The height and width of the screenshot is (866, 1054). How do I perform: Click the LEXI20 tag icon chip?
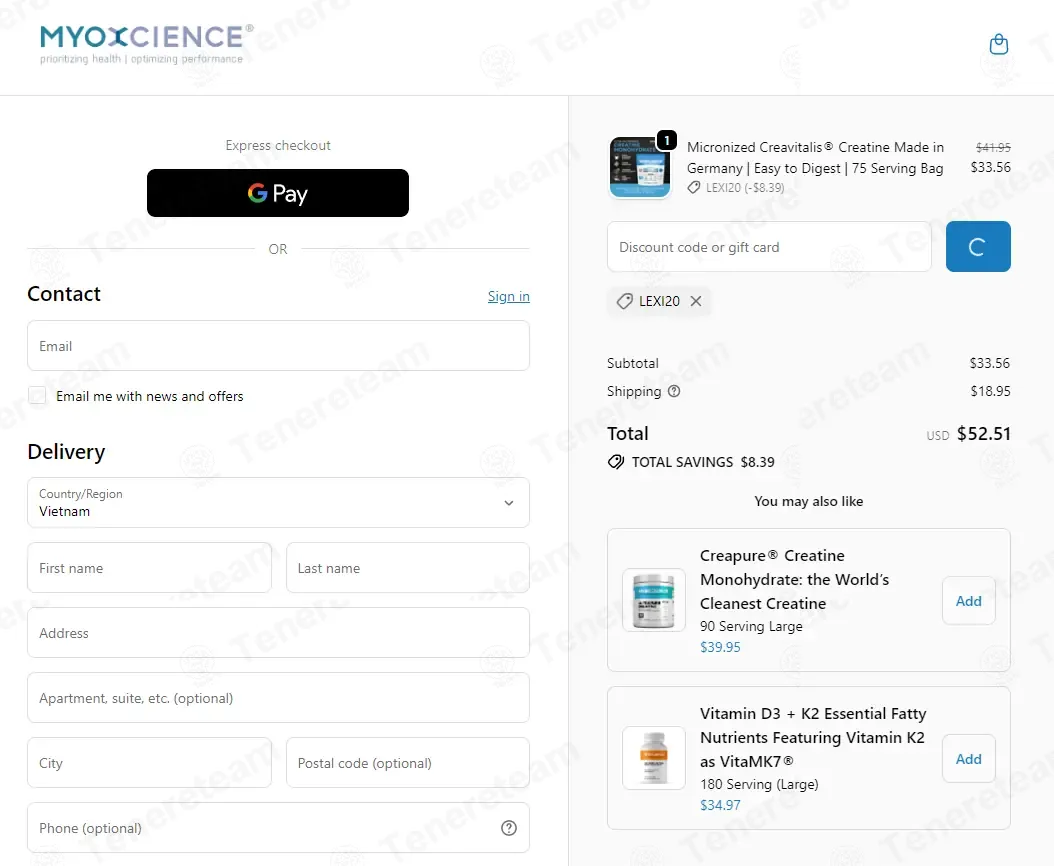(x=659, y=301)
